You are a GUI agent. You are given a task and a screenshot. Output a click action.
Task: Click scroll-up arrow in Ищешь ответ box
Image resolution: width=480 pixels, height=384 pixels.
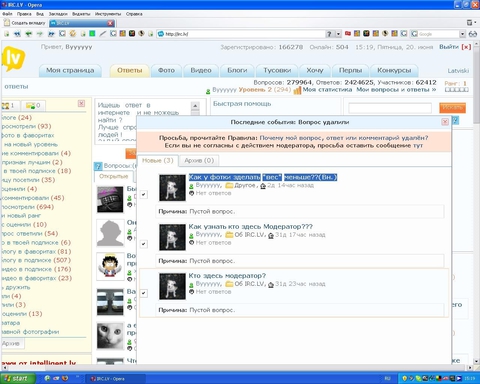[195, 105]
